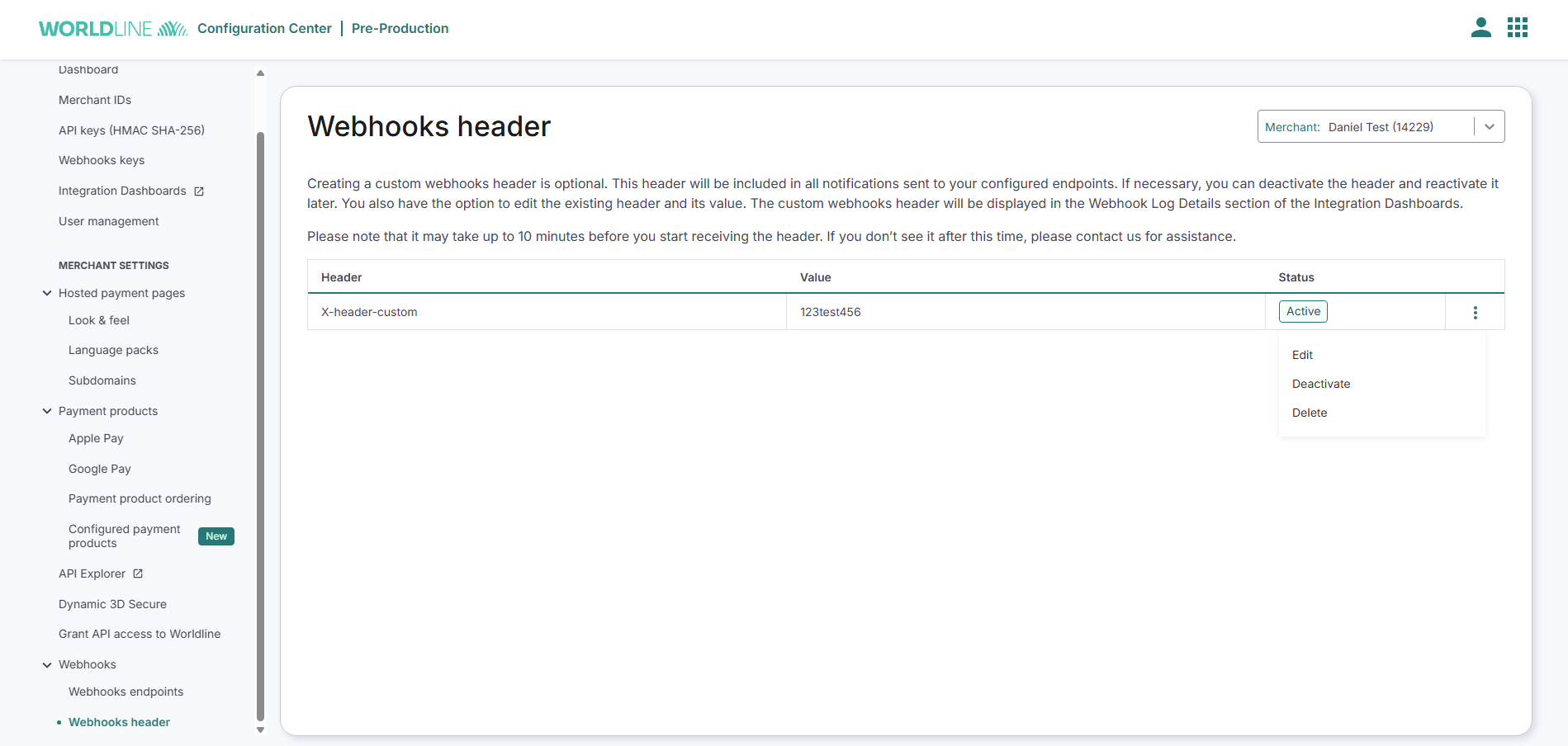
Task: Open the three-dot actions menu for X-header-custom
Action: point(1476,313)
